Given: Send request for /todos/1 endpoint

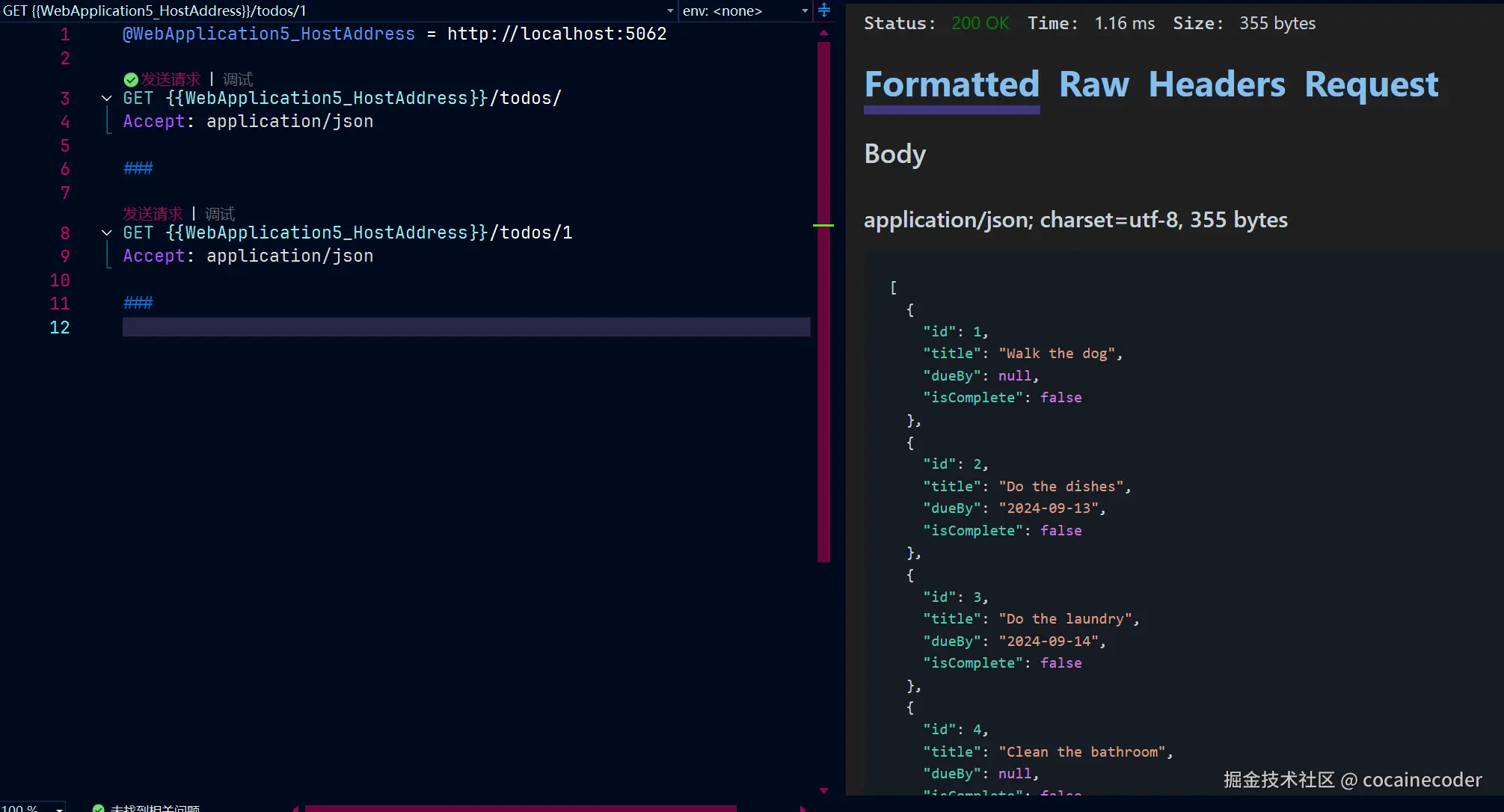Looking at the screenshot, I should [x=153, y=214].
